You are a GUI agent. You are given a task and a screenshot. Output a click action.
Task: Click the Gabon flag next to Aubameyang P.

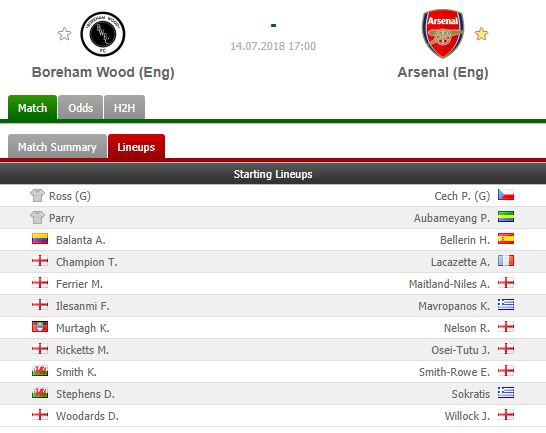coord(506,217)
